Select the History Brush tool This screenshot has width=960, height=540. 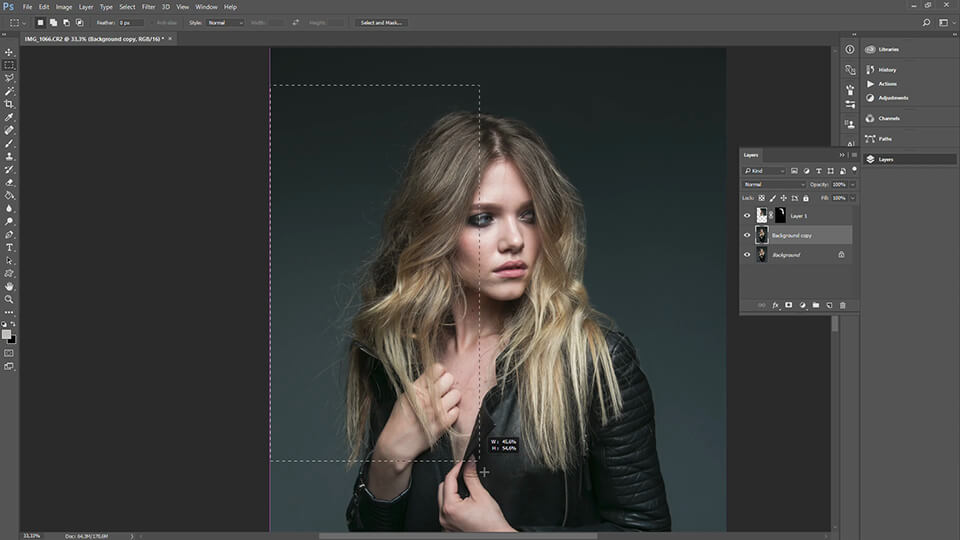click(x=9, y=169)
